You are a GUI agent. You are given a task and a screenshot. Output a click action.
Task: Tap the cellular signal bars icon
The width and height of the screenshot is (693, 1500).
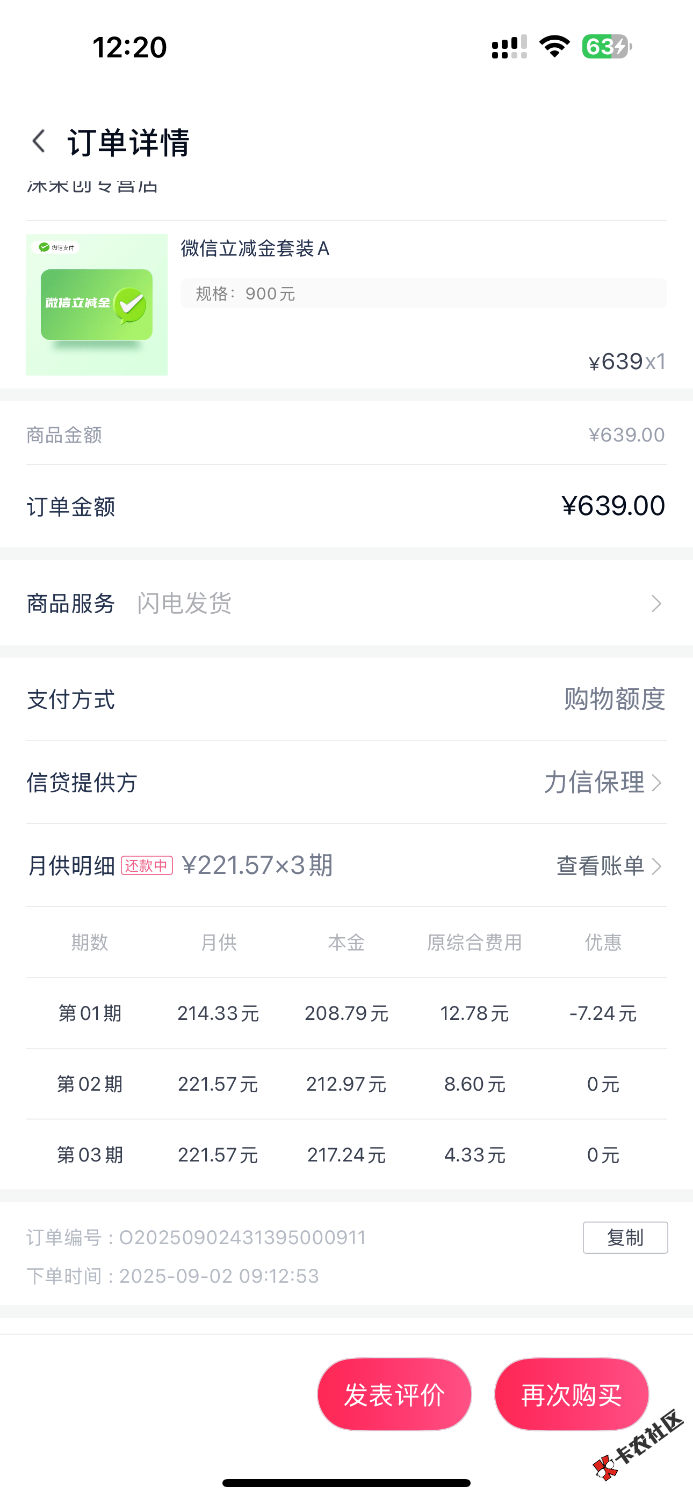(x=509, y=47)
